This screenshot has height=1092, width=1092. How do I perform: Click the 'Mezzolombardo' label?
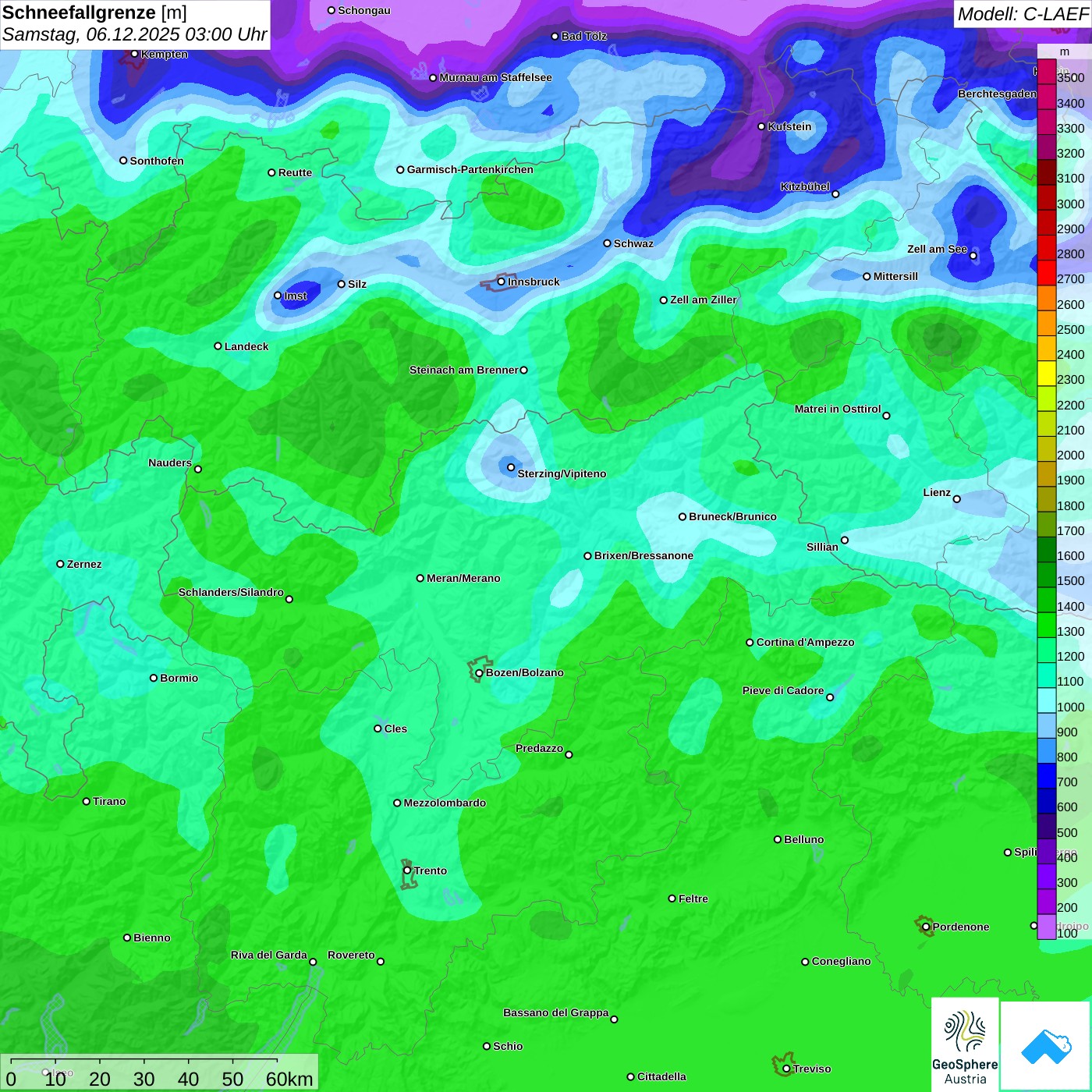(445, 803)
